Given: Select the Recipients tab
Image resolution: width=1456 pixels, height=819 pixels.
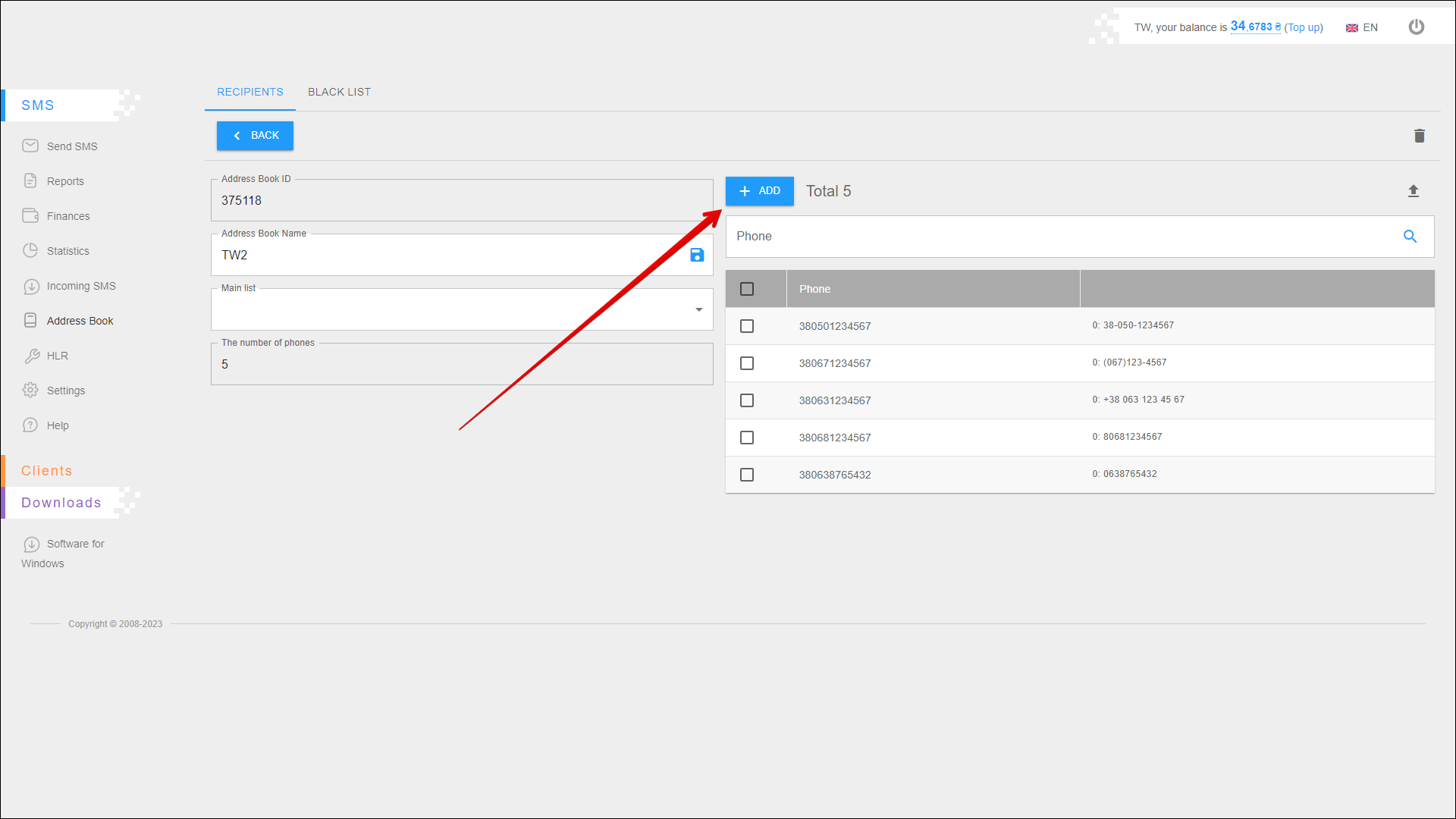Looking at the screenshot, I should (x=249, y=92).
